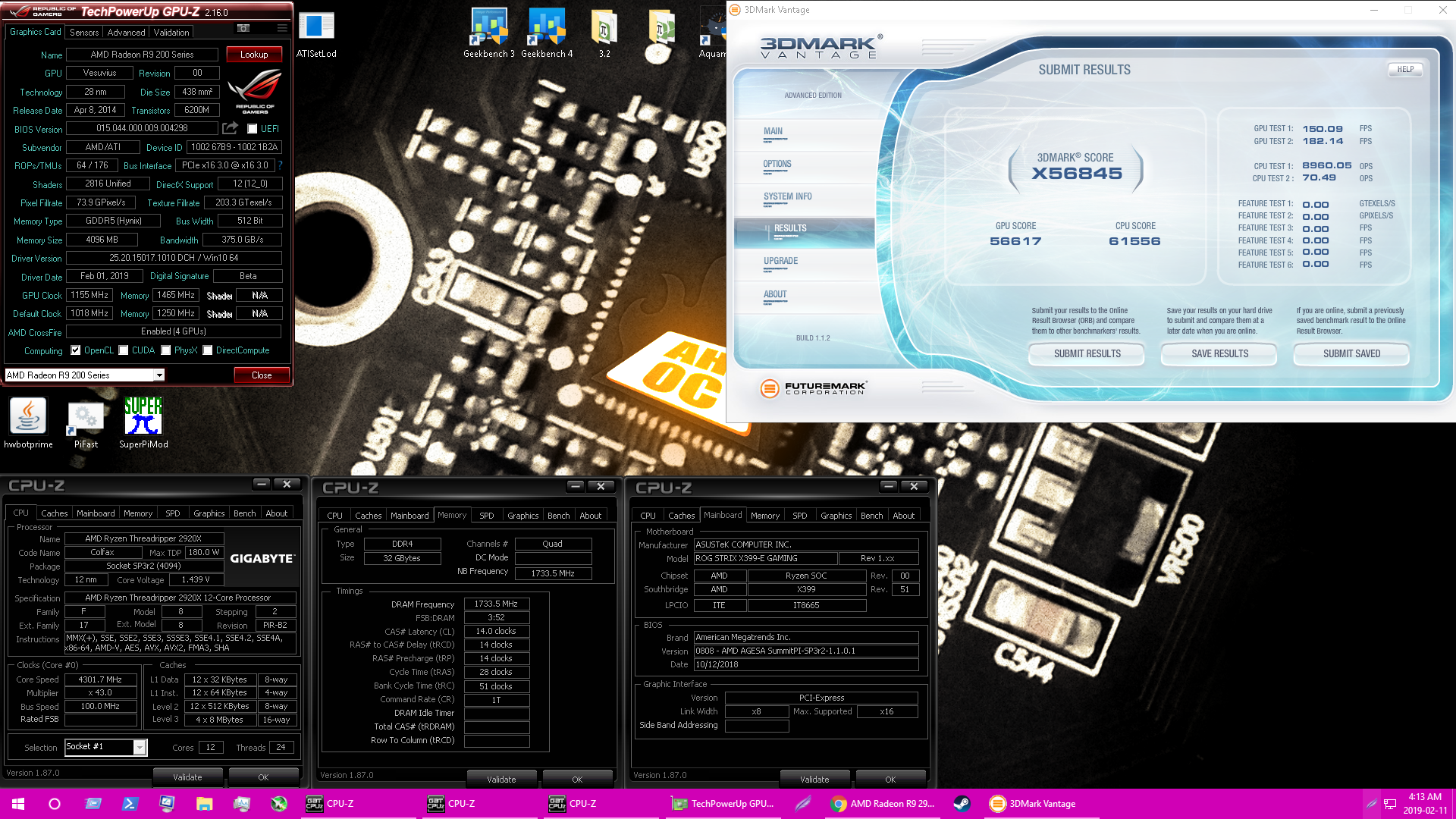Click Validate in the CPU-Z Memory window
The height and width of the screenshot is (819, 1456).
[x=501, y=780]
